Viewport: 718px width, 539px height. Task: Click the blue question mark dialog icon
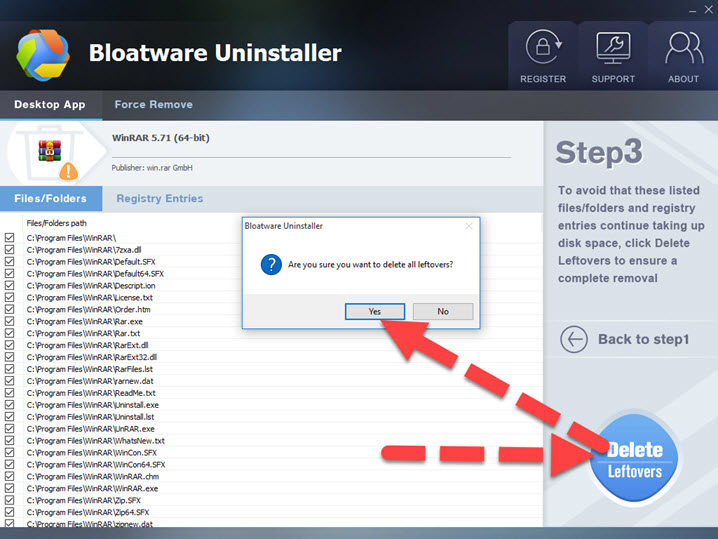[x=271, y=265]
